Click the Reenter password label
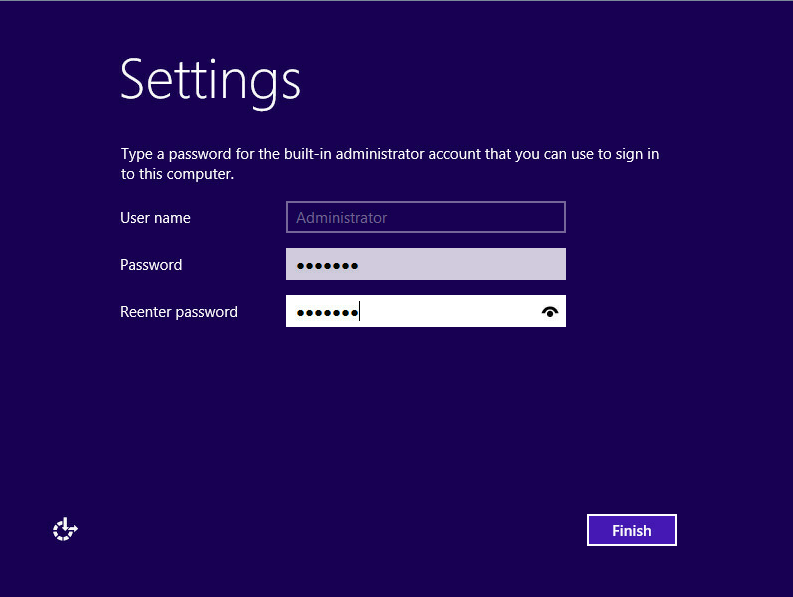Screen dimensions: 793x597 pyautogui.click(x=179, y=312)
